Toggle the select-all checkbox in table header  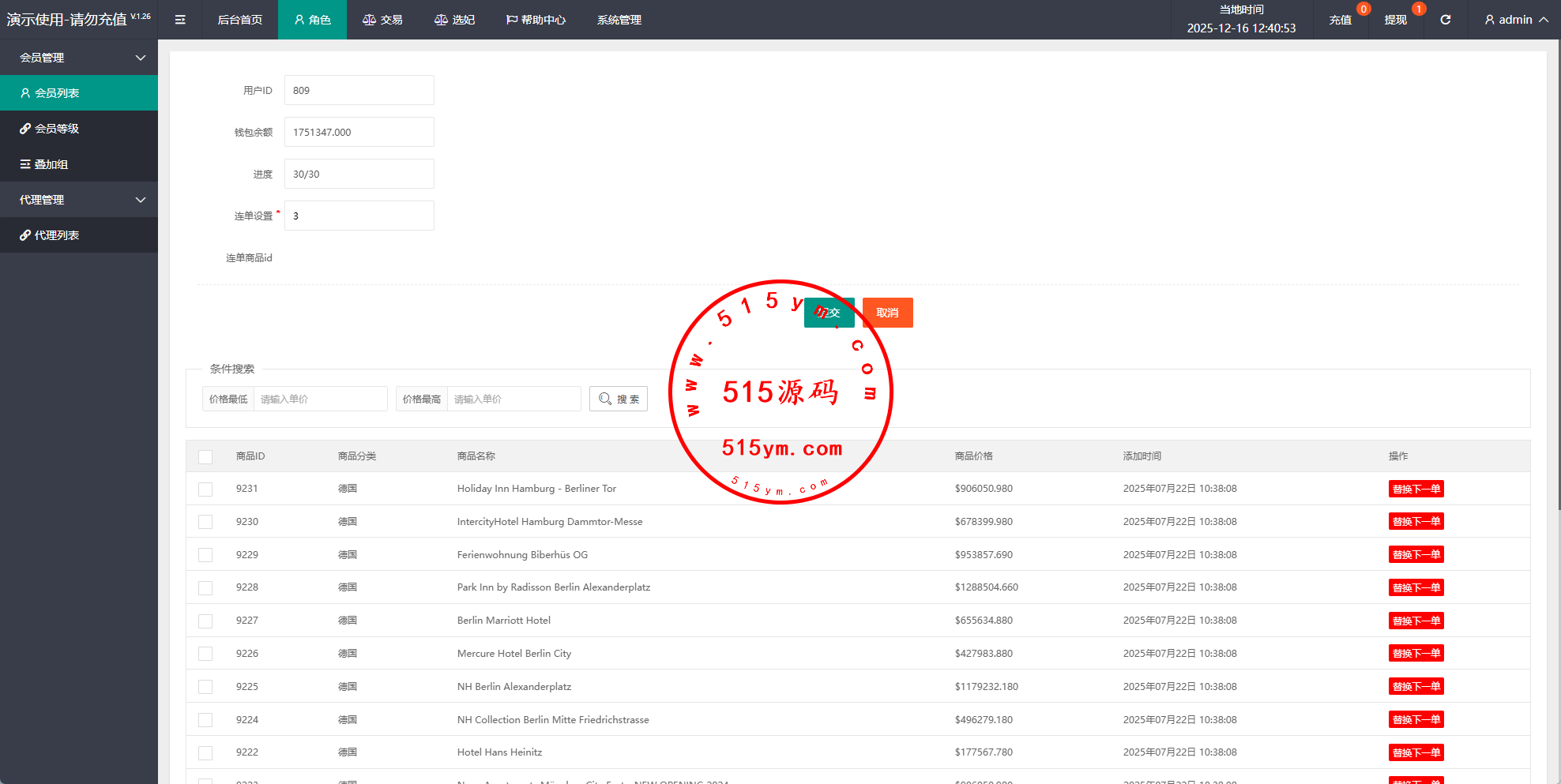tap(205, 456)
